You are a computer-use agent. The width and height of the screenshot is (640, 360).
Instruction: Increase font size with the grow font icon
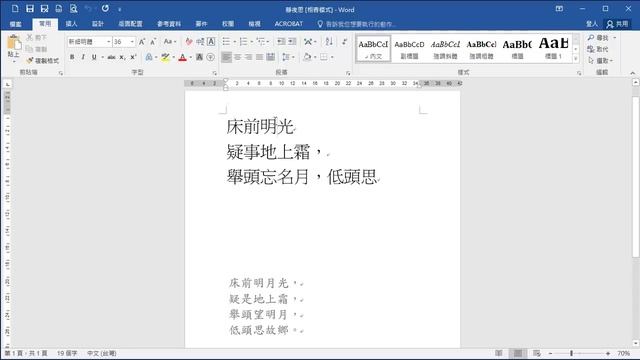142,42
